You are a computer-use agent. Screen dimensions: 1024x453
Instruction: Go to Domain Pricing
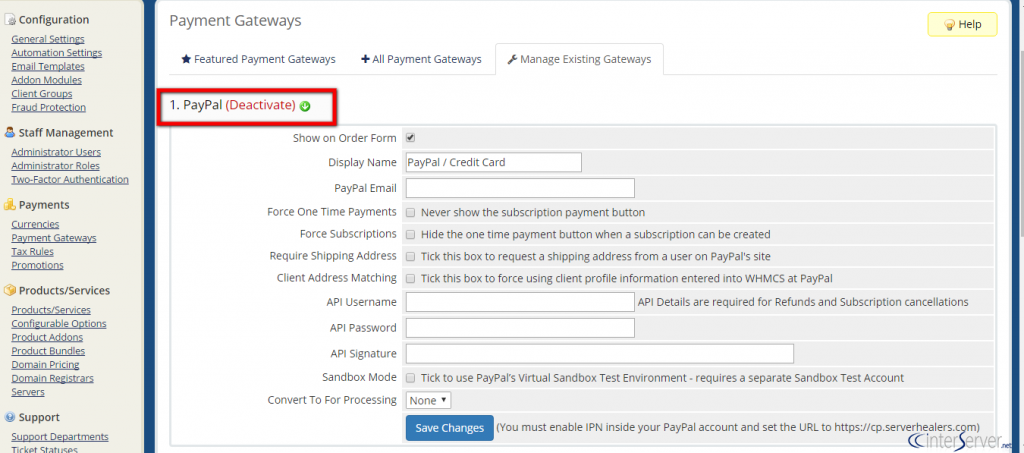coord(45,365)
